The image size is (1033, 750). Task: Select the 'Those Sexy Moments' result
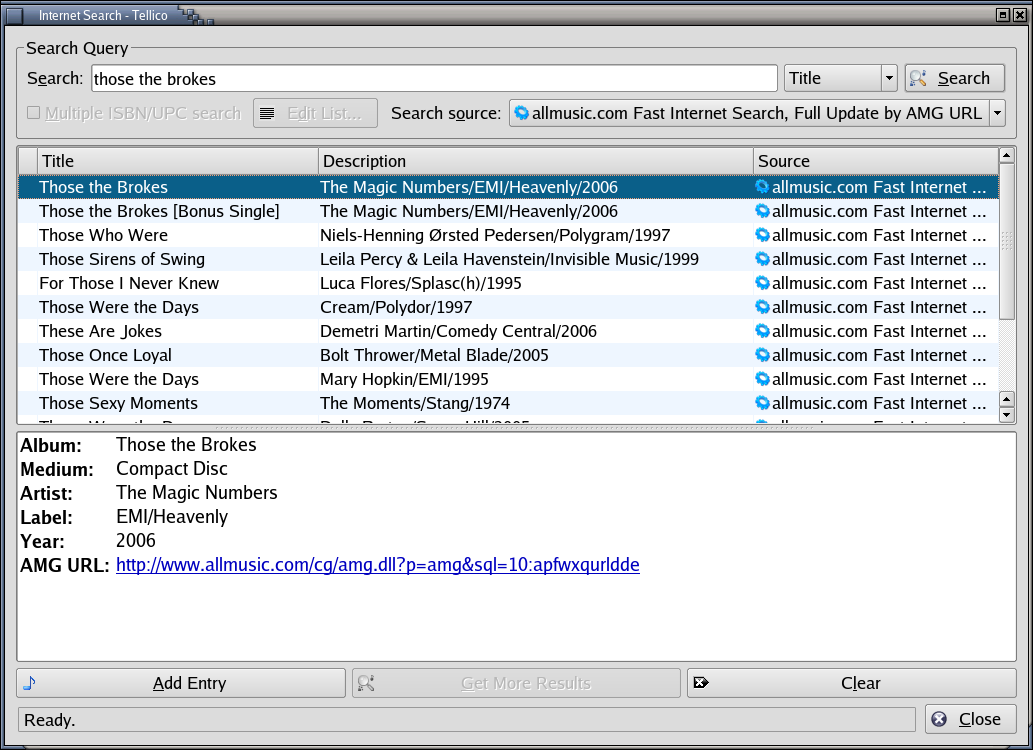tap(508, 403)
